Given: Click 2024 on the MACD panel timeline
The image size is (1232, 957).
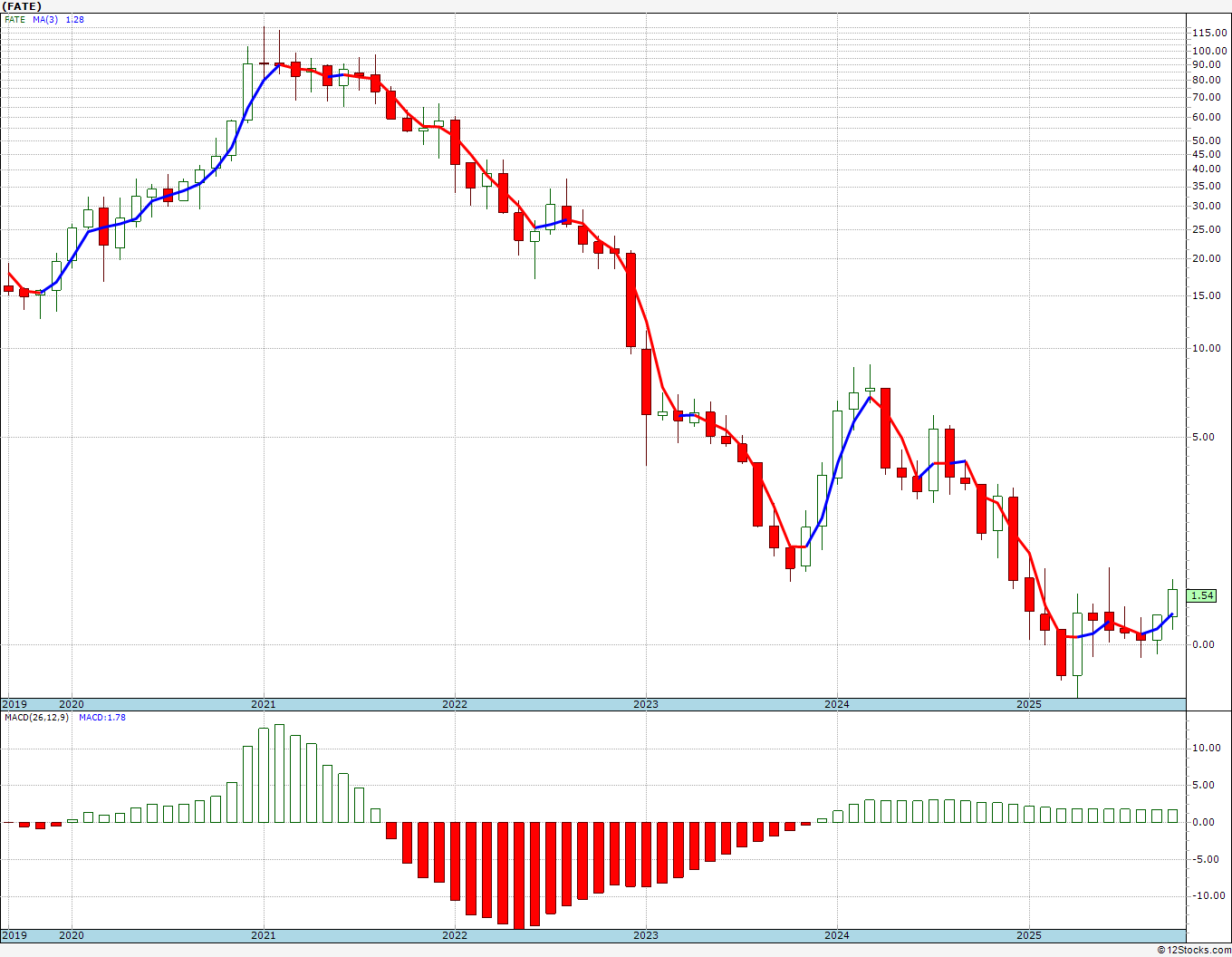Looking at the screenshot, I should 837,935.
